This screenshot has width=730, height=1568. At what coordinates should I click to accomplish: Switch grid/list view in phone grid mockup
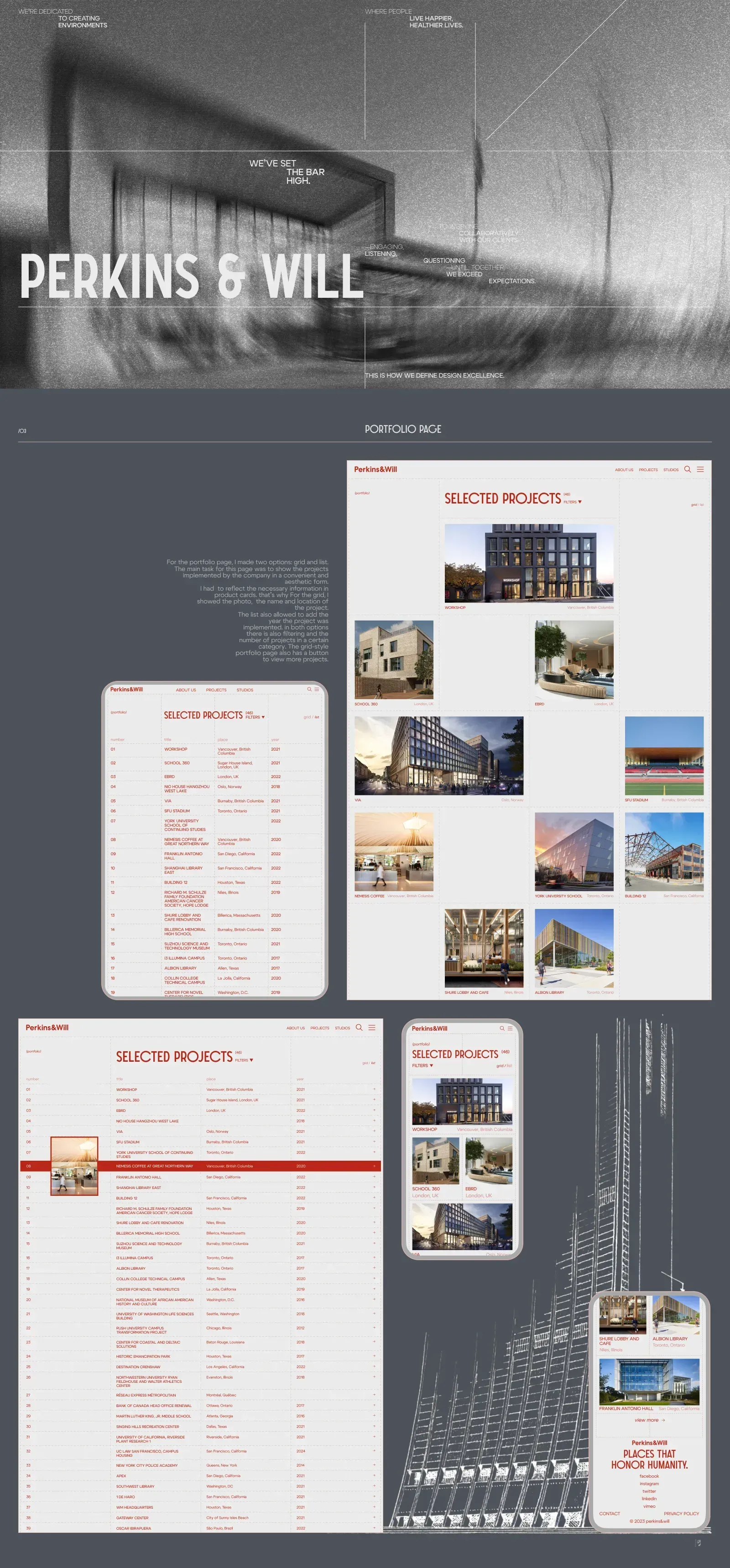504,1066
